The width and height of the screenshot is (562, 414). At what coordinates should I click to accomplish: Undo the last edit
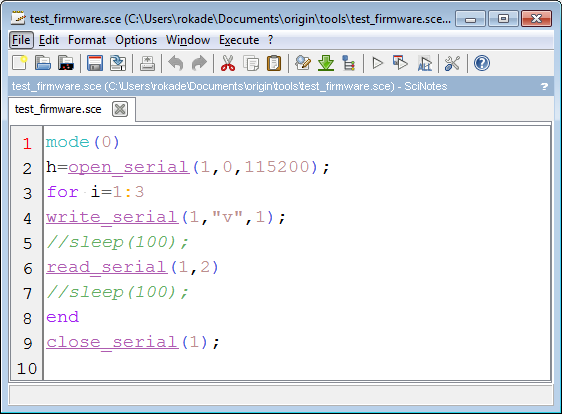pos(176,63)
